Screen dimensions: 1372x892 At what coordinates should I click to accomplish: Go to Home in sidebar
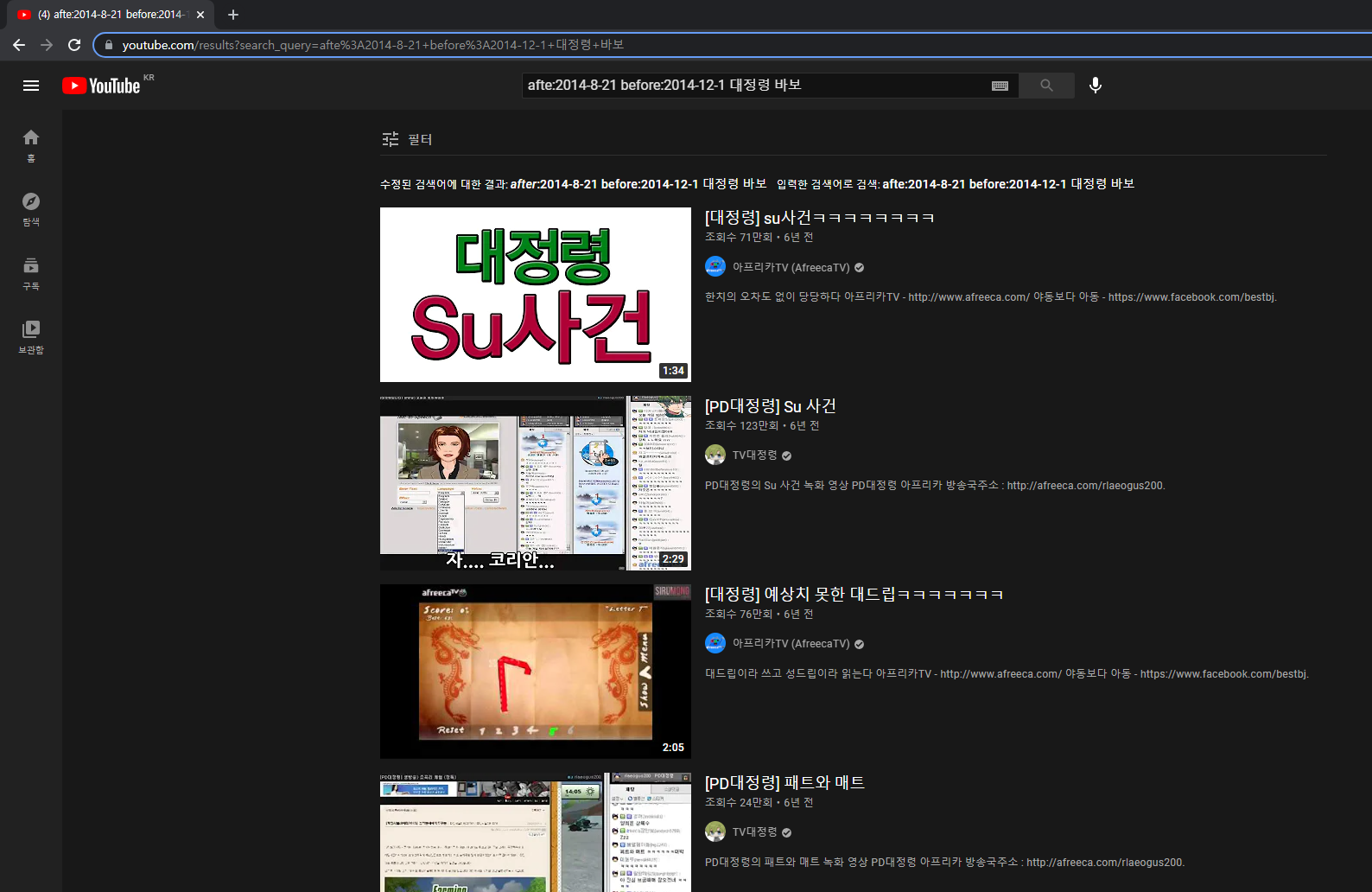(31, 144)
